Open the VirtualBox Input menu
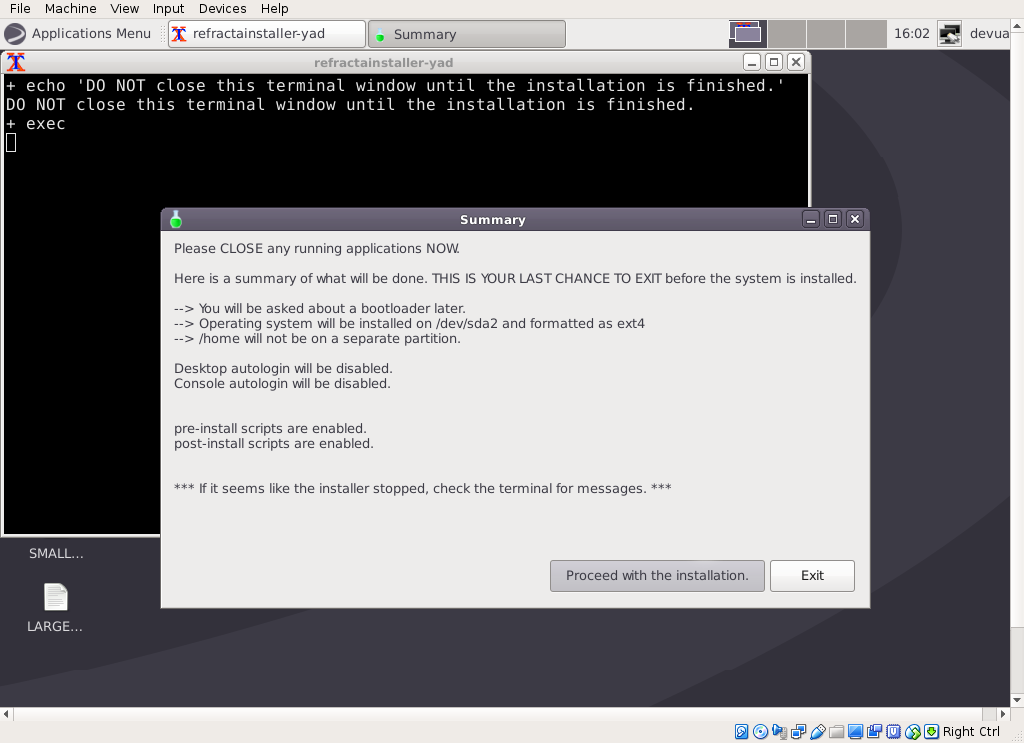Viewport: 1024px width, 743px height. point(168,8)
